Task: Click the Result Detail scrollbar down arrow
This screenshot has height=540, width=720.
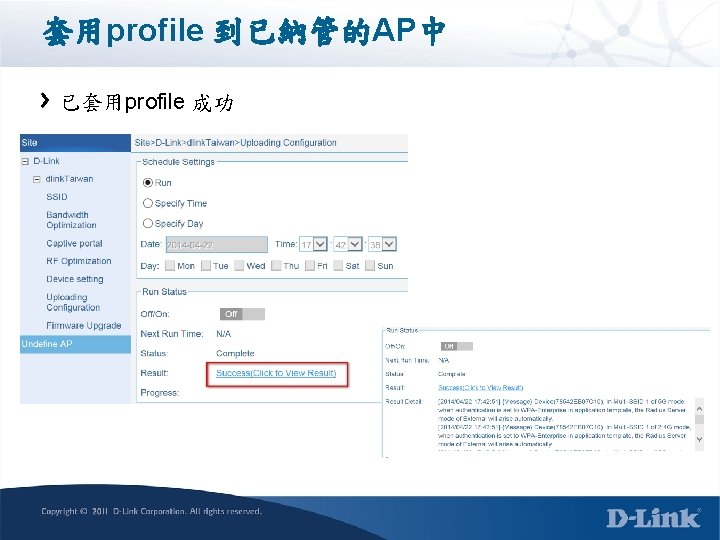Action: coord(699,439)
